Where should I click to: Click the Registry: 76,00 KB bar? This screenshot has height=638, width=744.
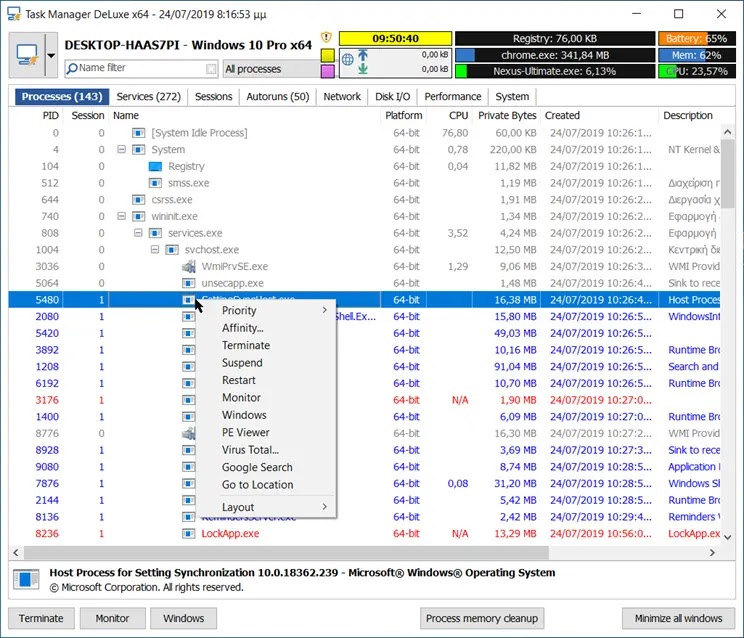coord(554,38)
